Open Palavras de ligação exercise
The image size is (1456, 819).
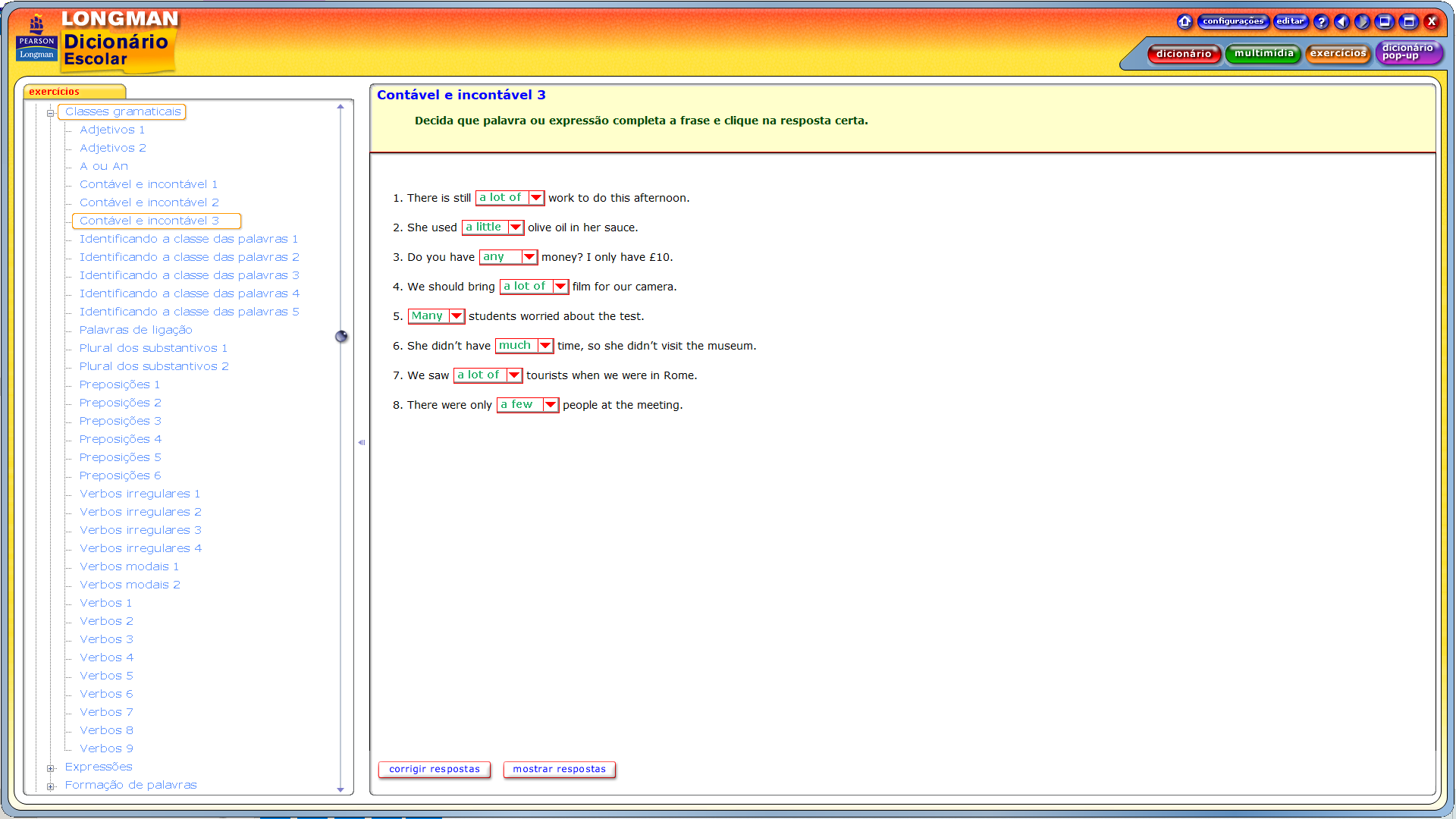pyautogui.click(x=136, y=330)
